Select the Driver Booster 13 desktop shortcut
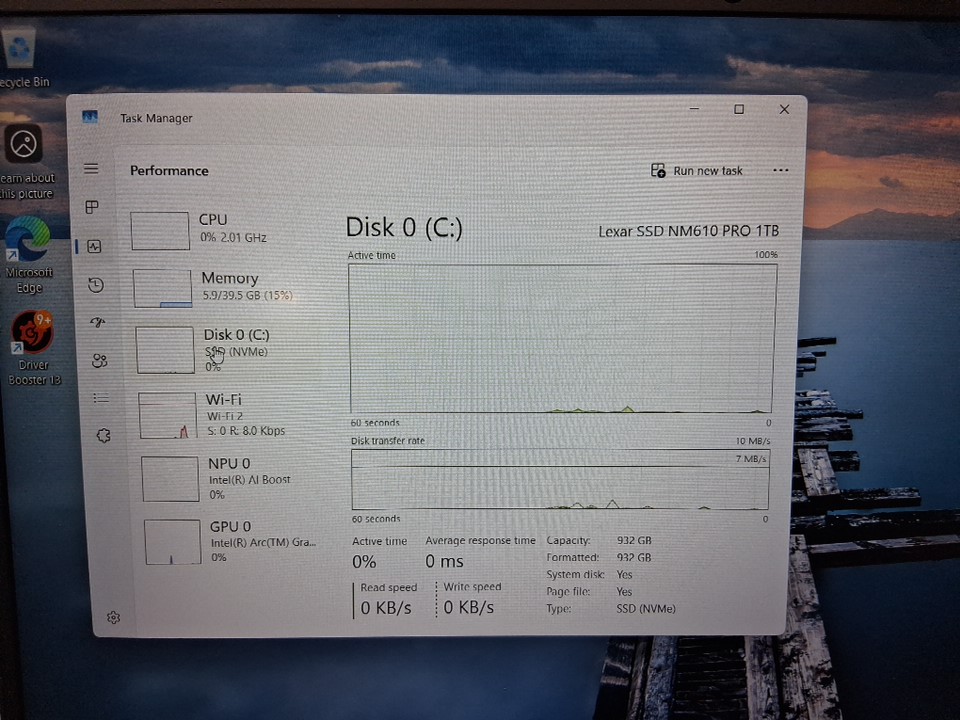960x720 pixels. 33,347
